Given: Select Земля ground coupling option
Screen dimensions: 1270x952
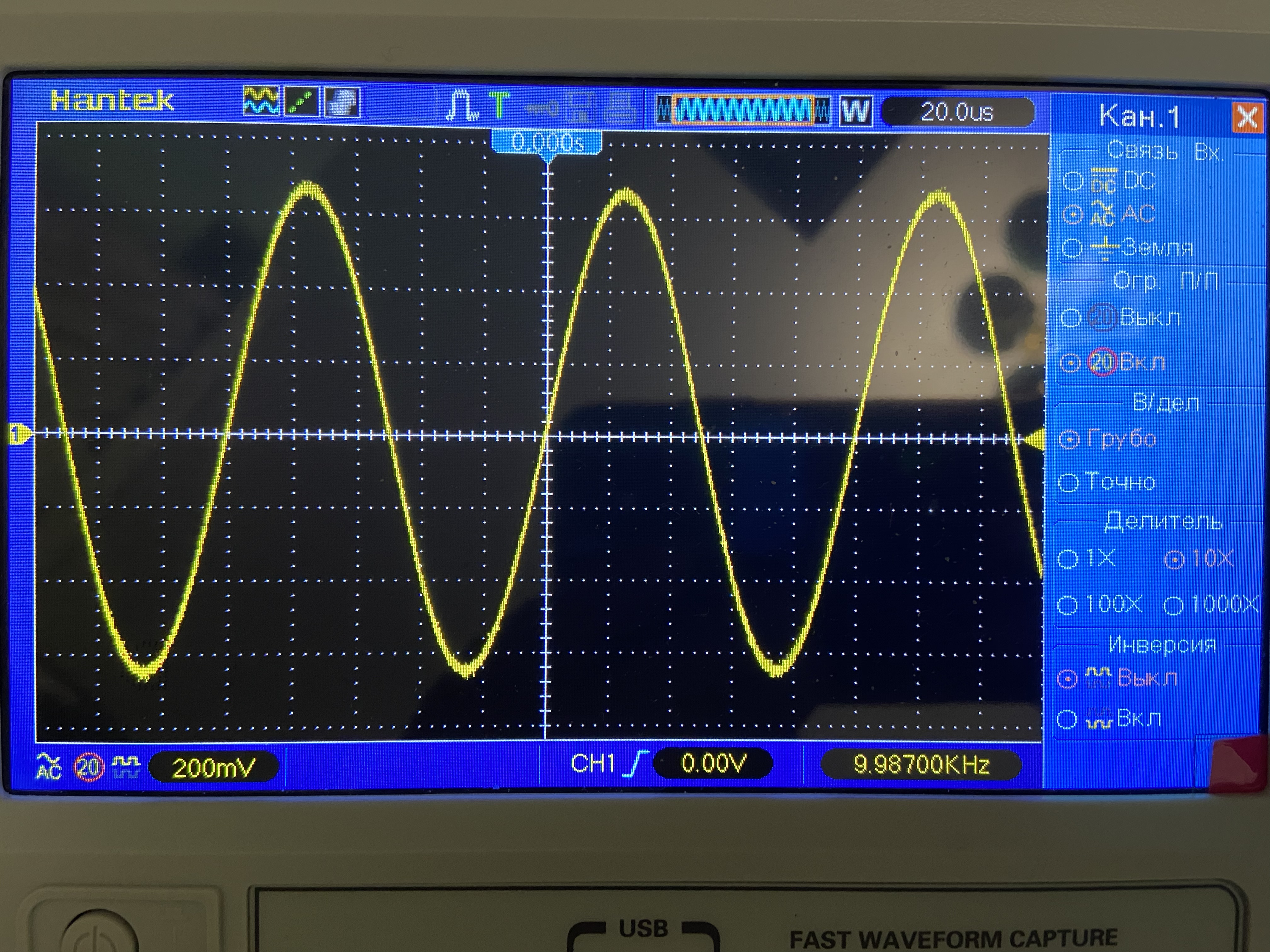Looking at the screenshot, I should (1072, 248).
